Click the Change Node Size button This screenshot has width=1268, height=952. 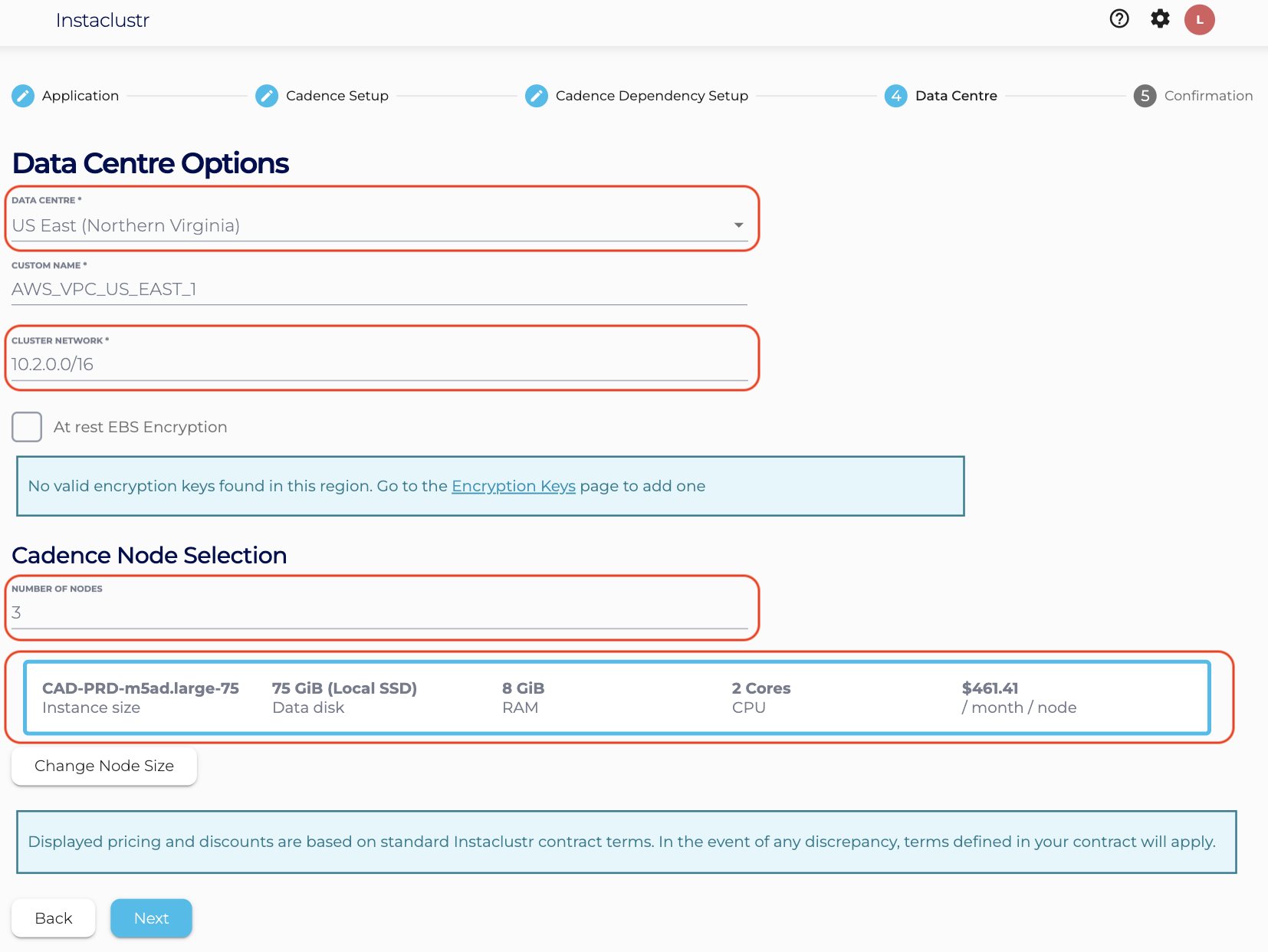click(104, 766)
